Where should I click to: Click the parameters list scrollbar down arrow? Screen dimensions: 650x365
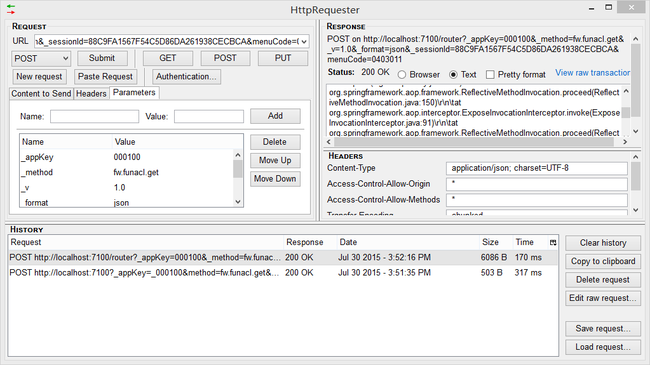pyautogui.click(x=238, y=202)
